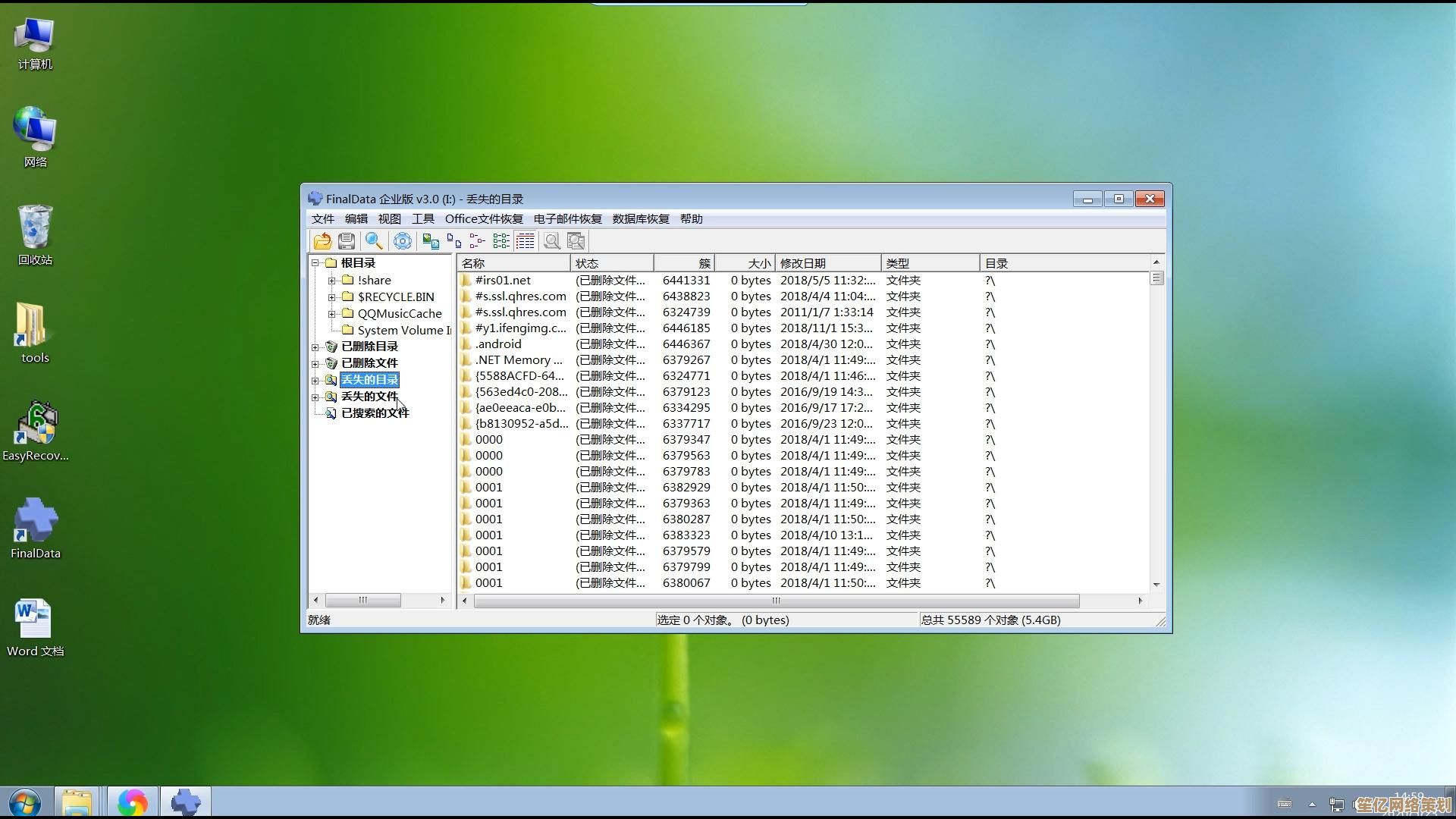Open Windows Start button on taskbar

24,802
